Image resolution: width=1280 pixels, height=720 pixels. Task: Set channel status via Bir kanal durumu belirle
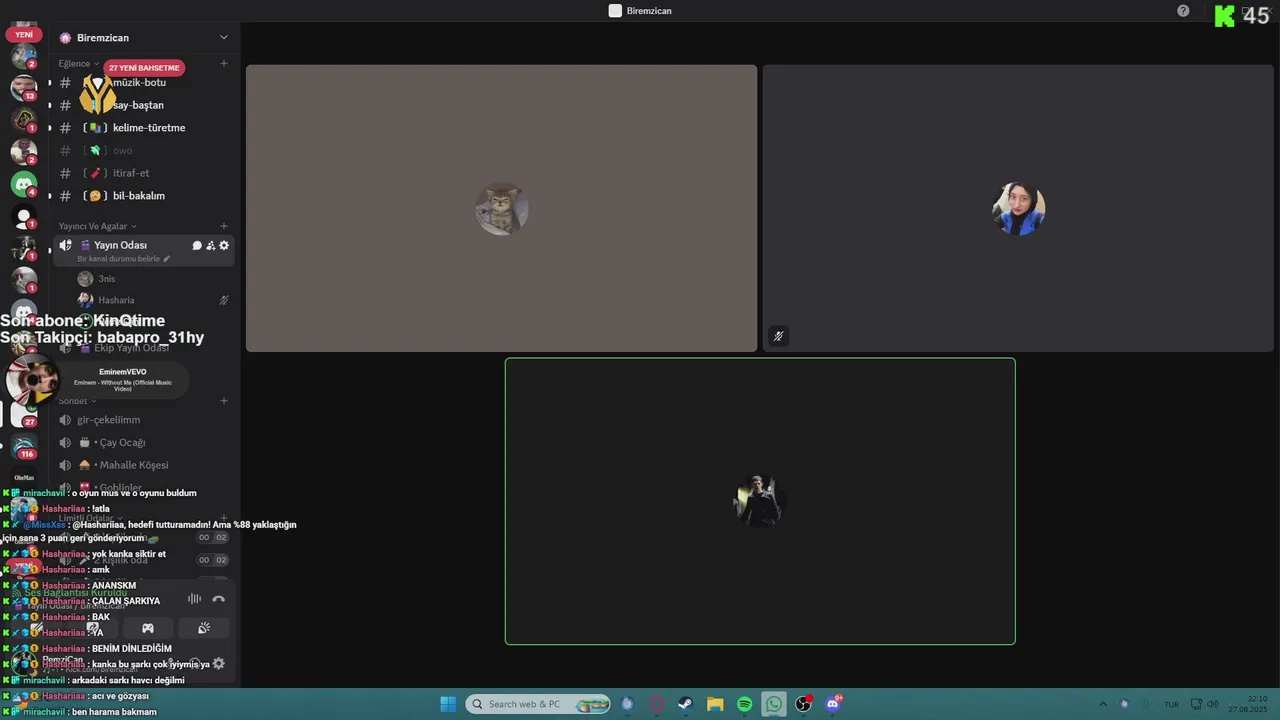123,259
